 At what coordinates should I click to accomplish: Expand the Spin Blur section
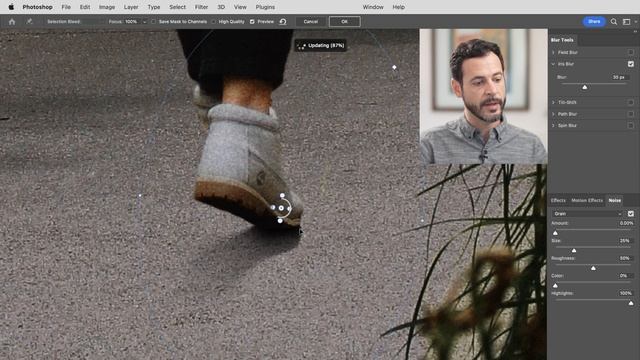point(553,126)
